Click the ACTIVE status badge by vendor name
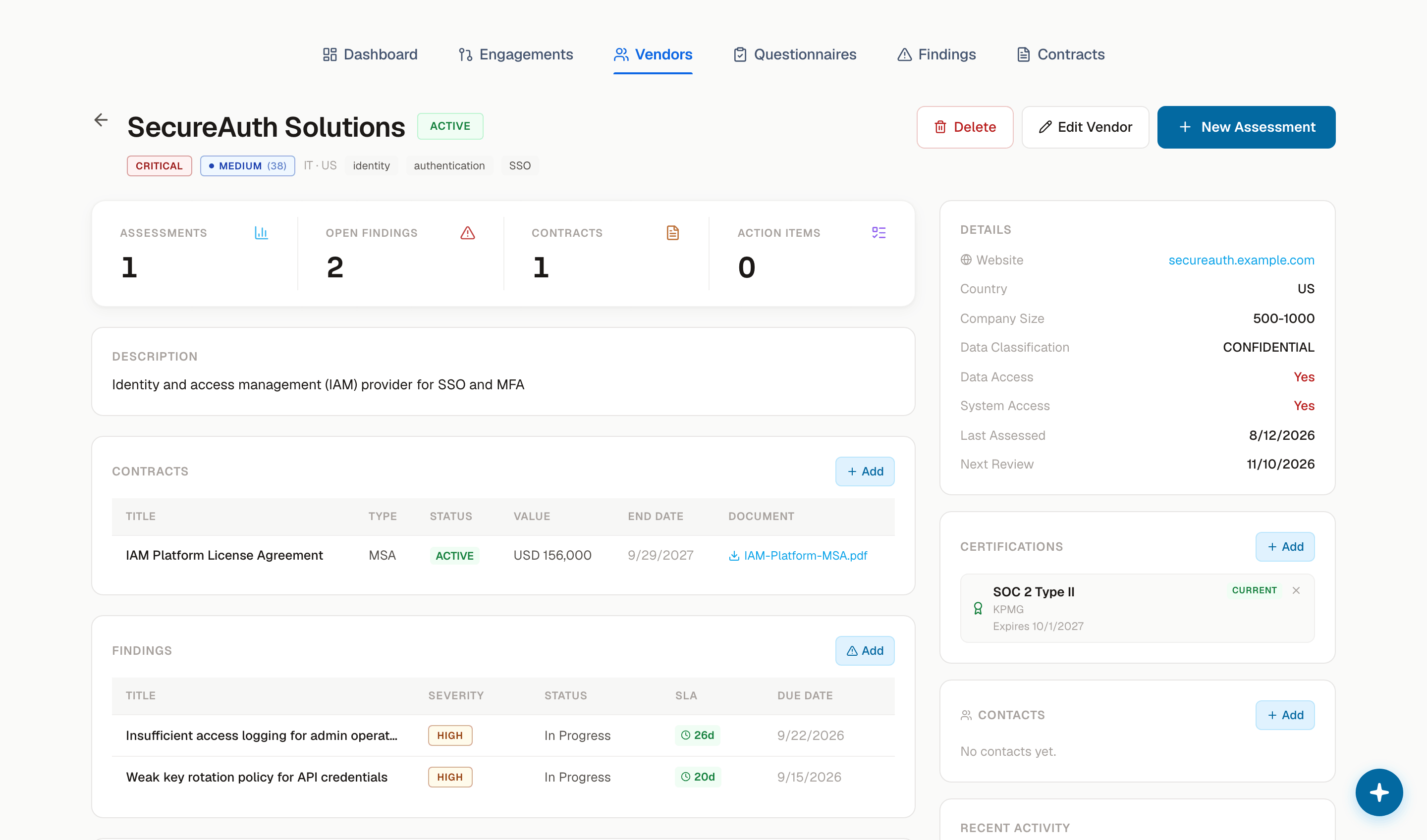 point(450,126)
